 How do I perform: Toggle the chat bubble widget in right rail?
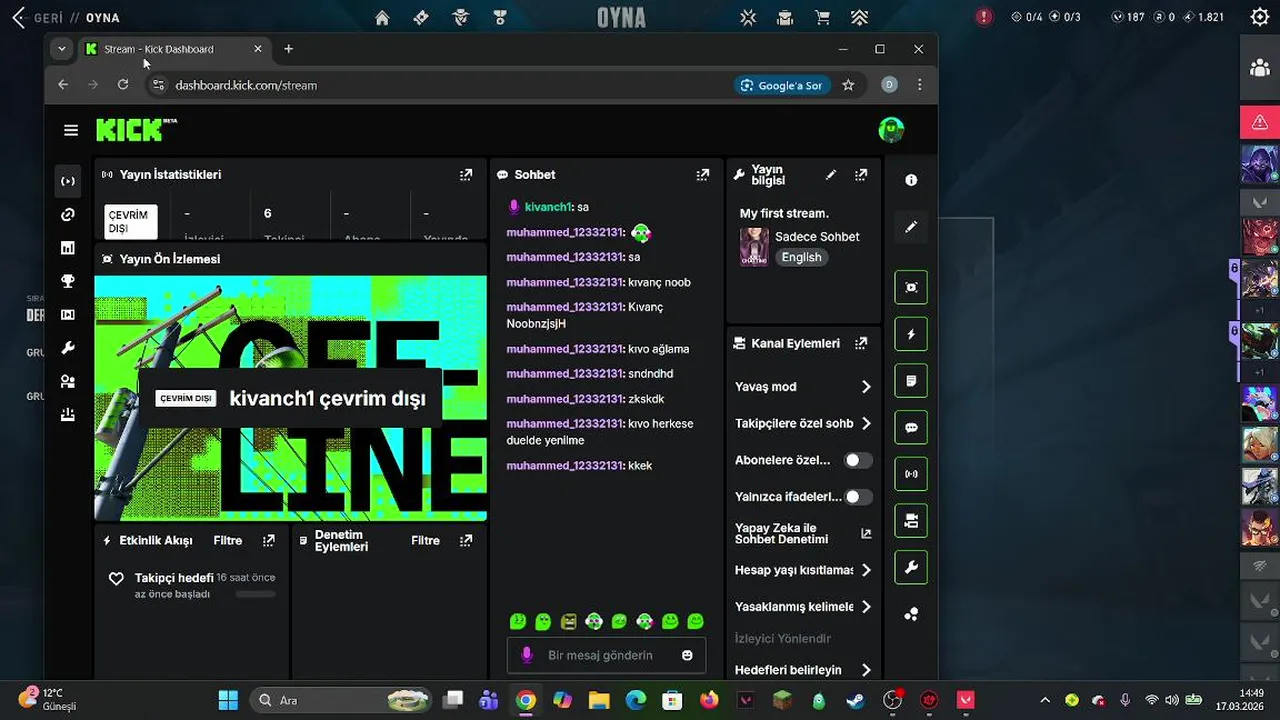tap(911, 427)
